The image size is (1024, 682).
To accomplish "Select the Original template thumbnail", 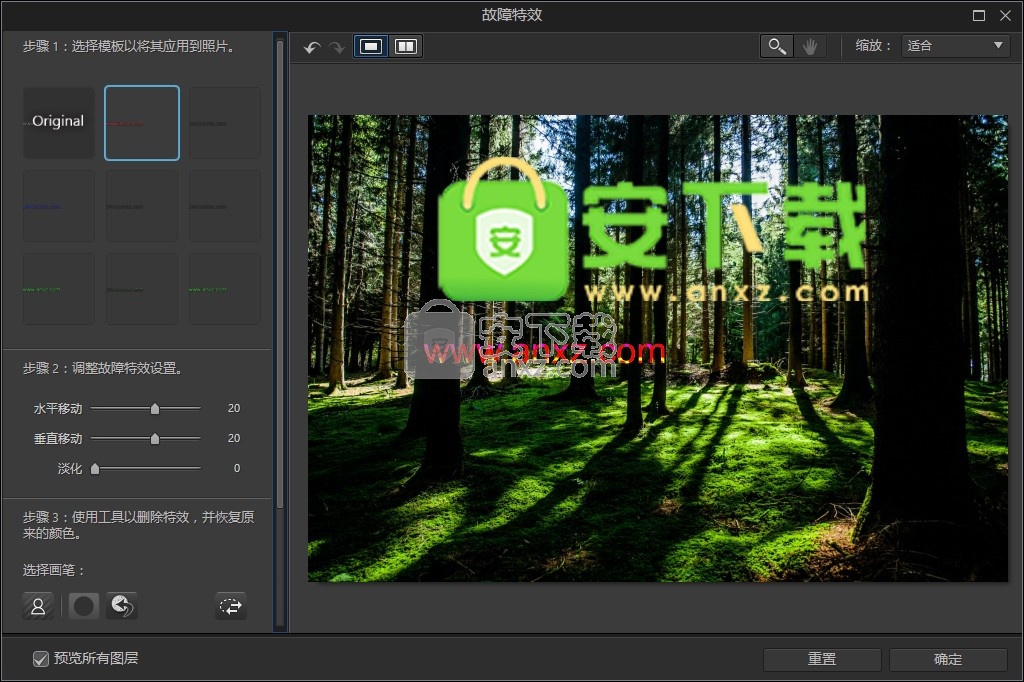I will click(x=59, y=123).
